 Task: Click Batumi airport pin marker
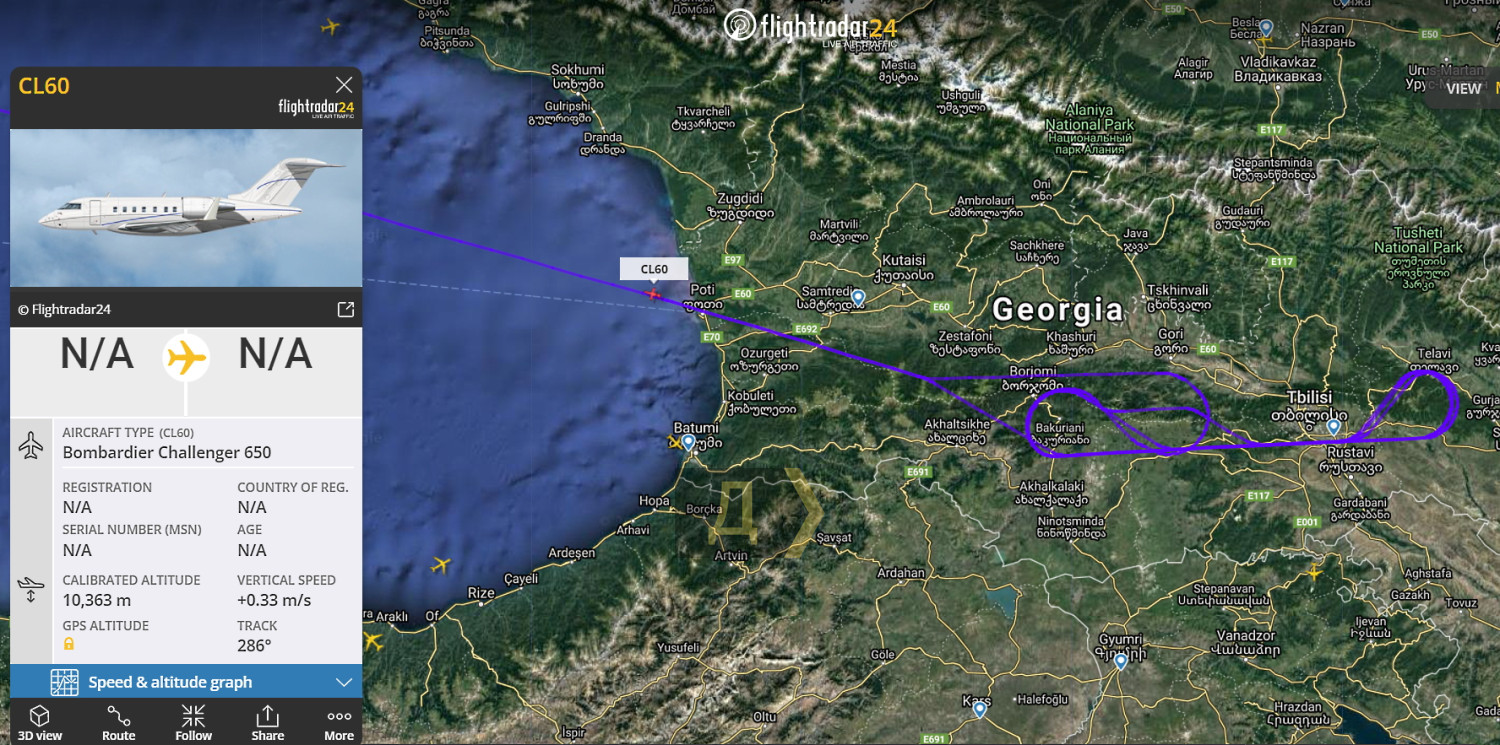click(x=689, y=441)
